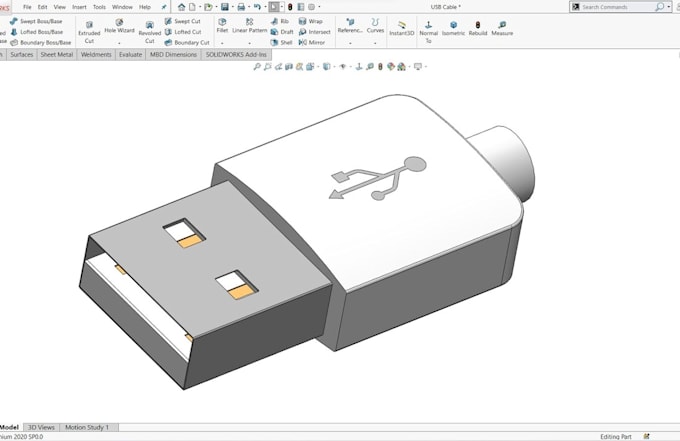Select the Extruded Cut tool
The height and width of the screenshot is (441, 680).
tap(89, 32)
